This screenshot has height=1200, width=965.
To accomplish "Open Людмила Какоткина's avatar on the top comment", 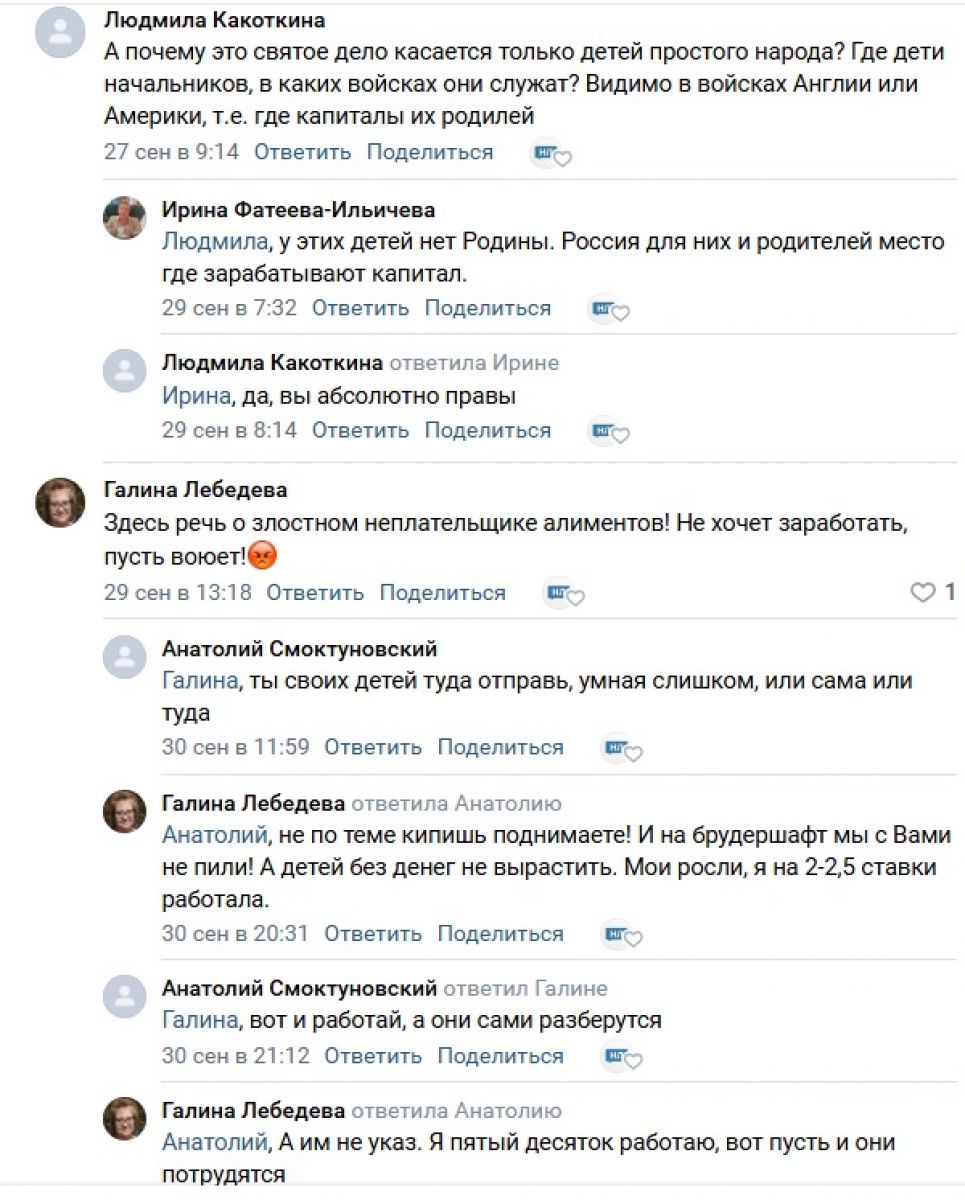I will coord(60,35).
